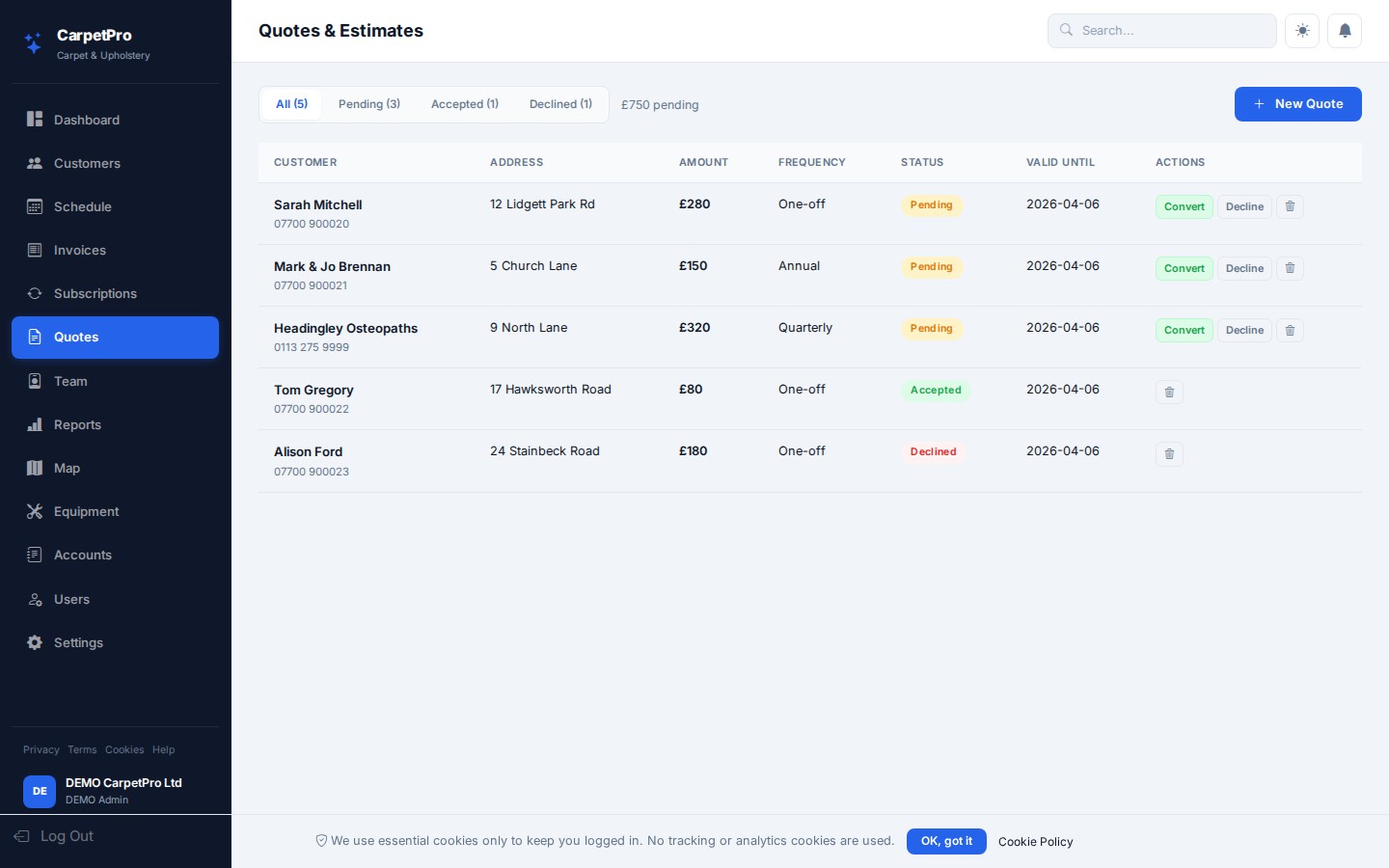The image size is (1389, 868).
Task: Delete Sarah Mitchell quote trash icon
Action: 1290,206
